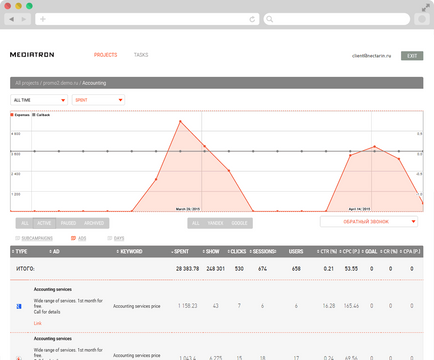Open the SPENT metric dropdown

tap(98, 100)
